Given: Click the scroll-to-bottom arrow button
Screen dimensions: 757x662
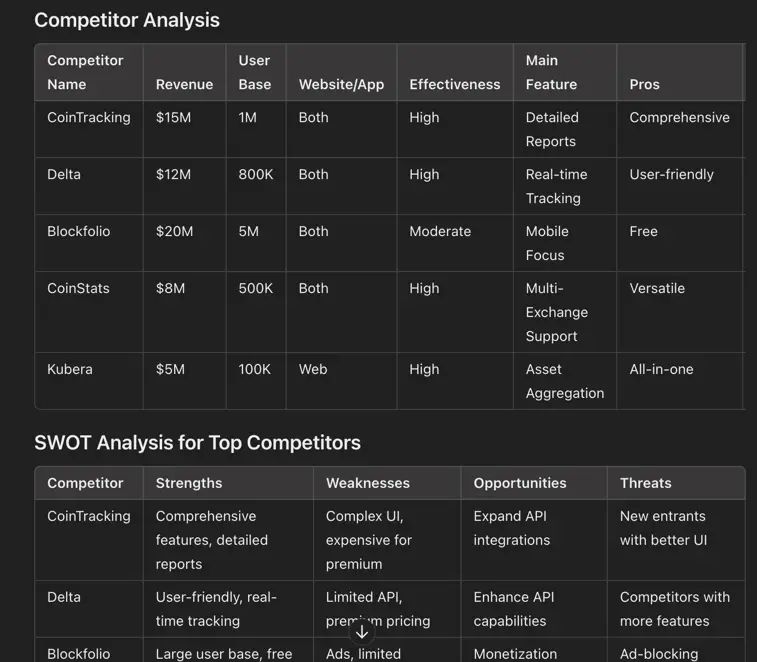Looking at the screenshot, I should [x=362, y=632].
